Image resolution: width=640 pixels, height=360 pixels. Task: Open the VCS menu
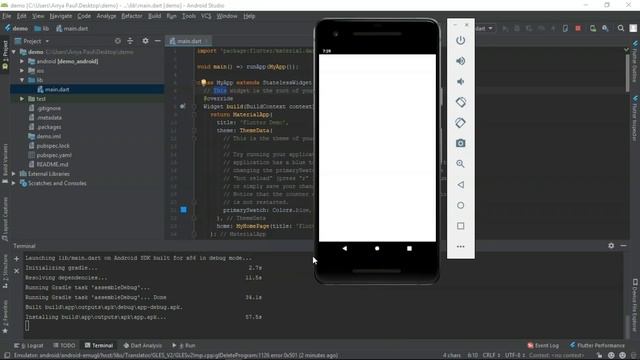tap(206, 16)
